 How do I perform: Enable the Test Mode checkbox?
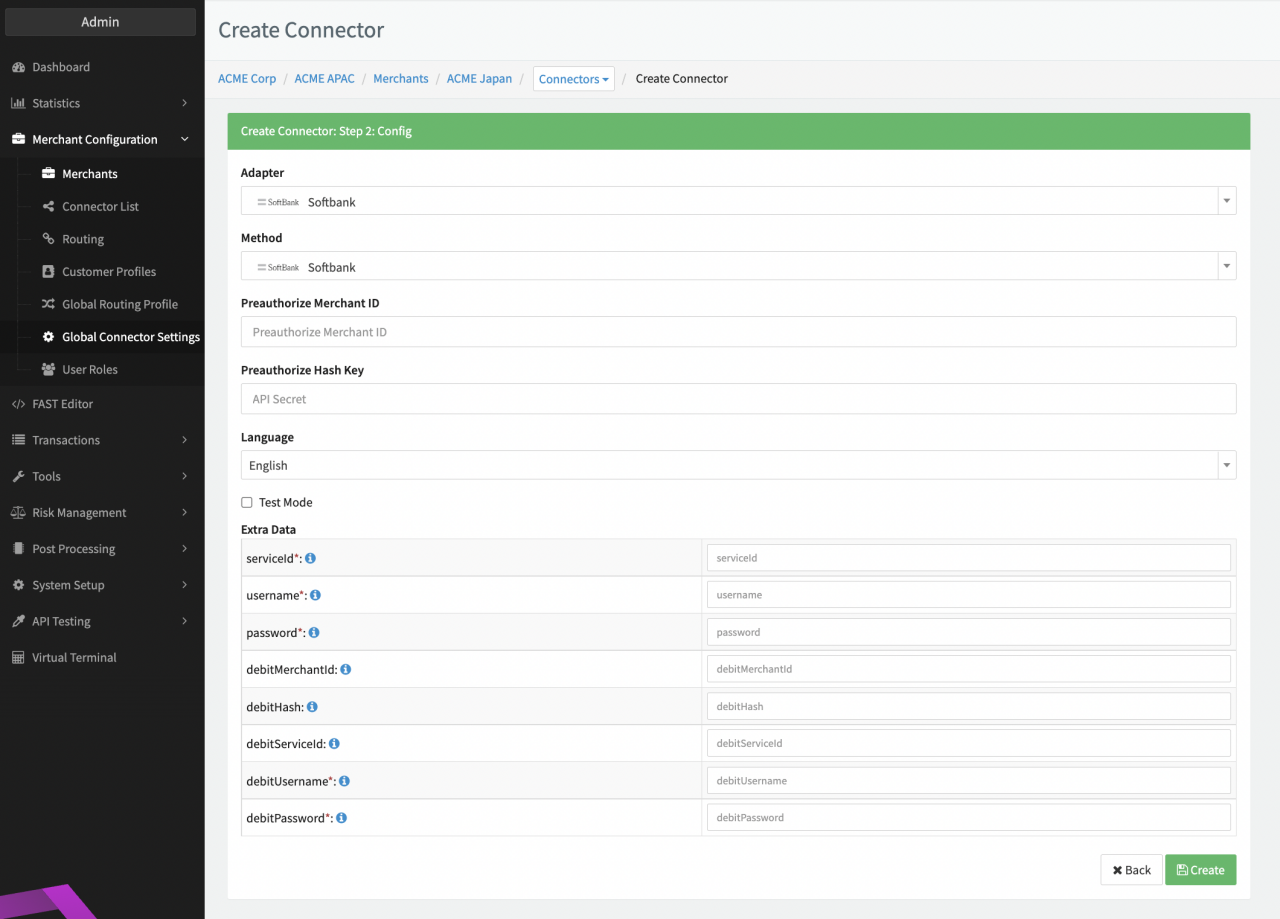point(247,503)
